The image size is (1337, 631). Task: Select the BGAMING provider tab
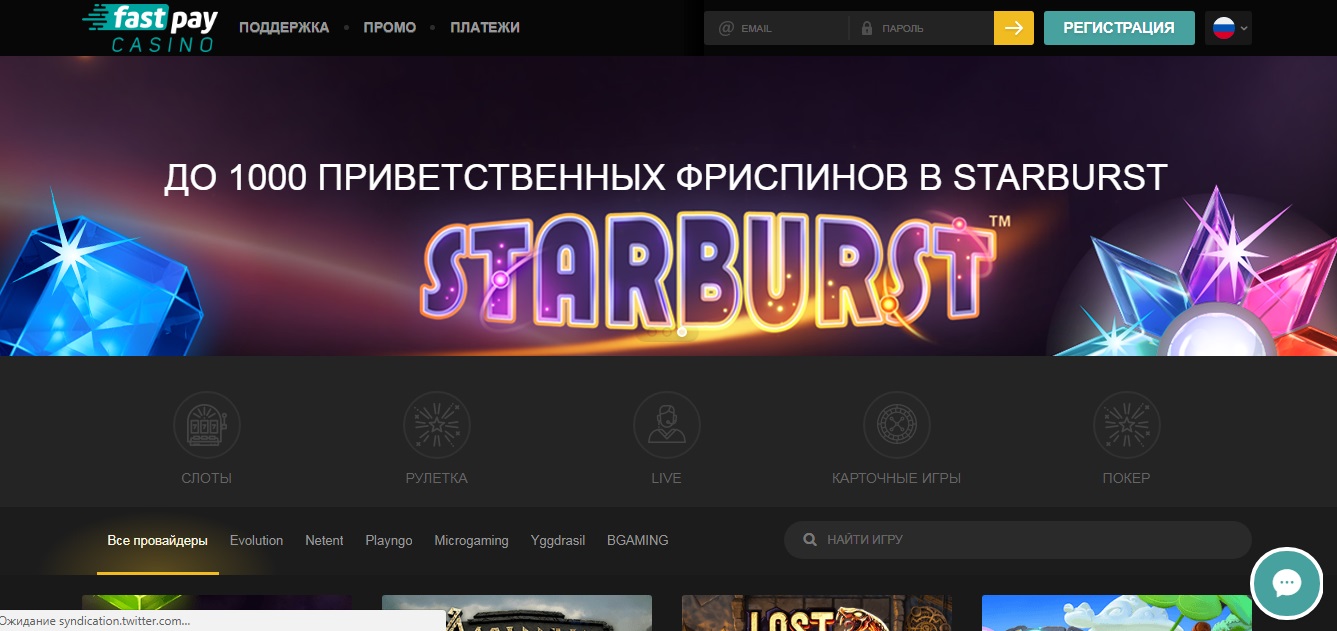pos(638,541)
